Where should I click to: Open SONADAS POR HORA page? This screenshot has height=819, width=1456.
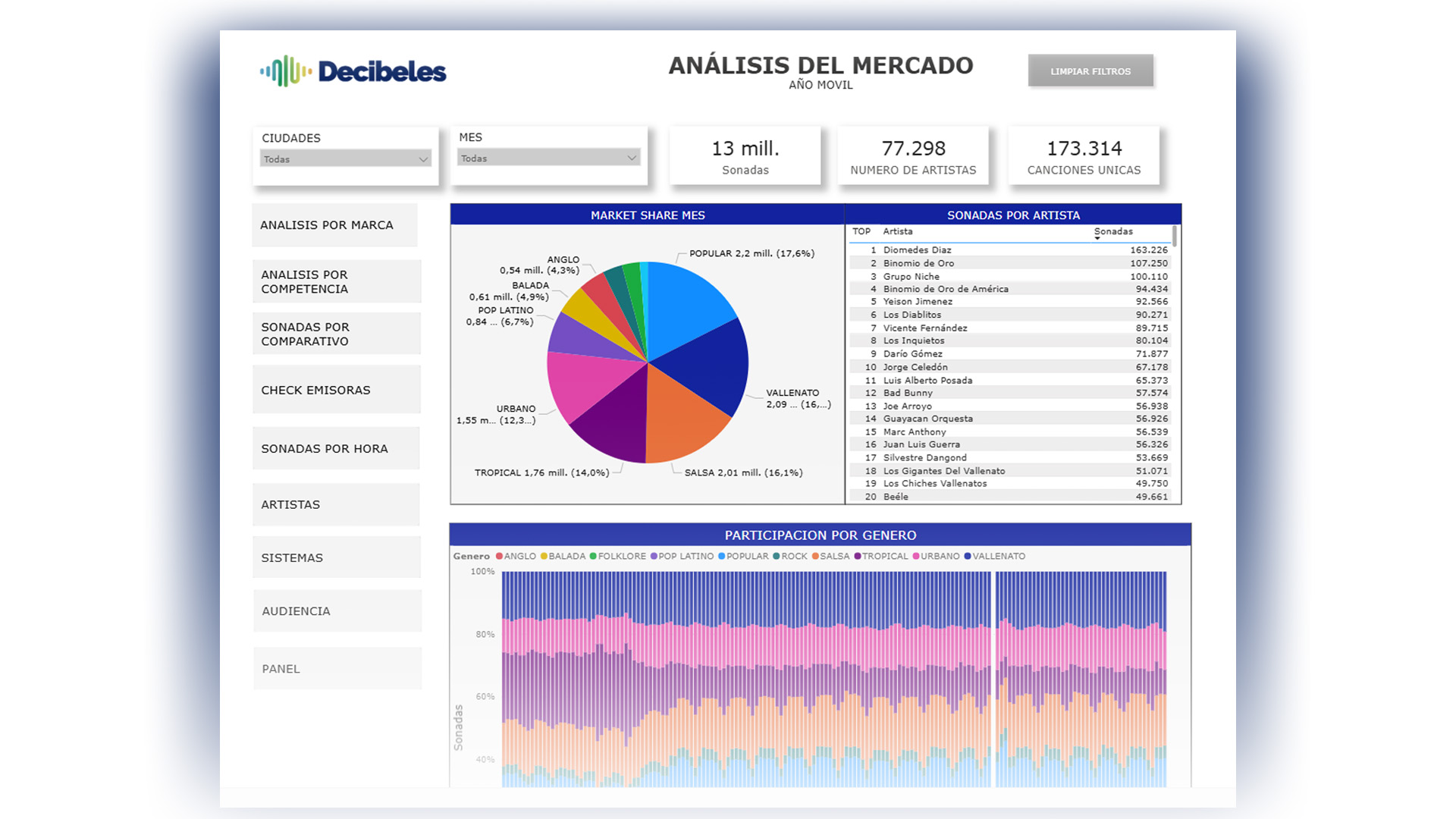pyautogui.click(x=336, y=448)
